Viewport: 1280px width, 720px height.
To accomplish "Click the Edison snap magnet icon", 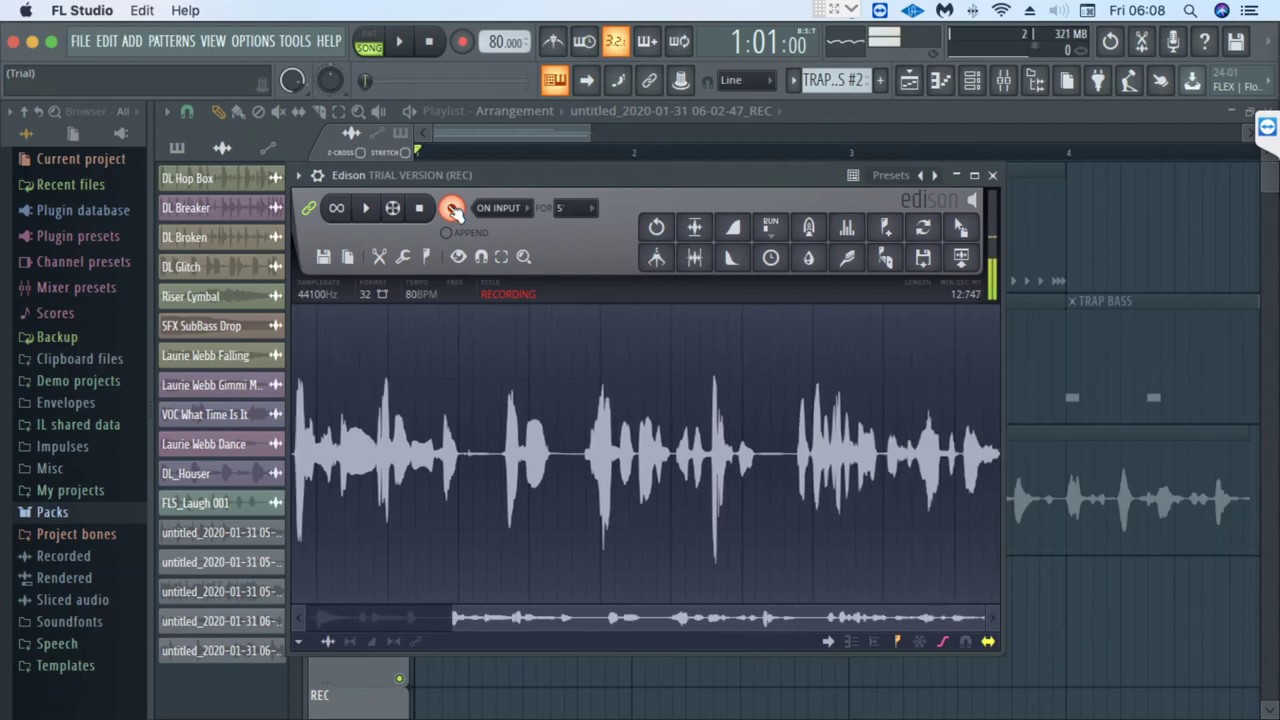I will (x=481, y=257).
